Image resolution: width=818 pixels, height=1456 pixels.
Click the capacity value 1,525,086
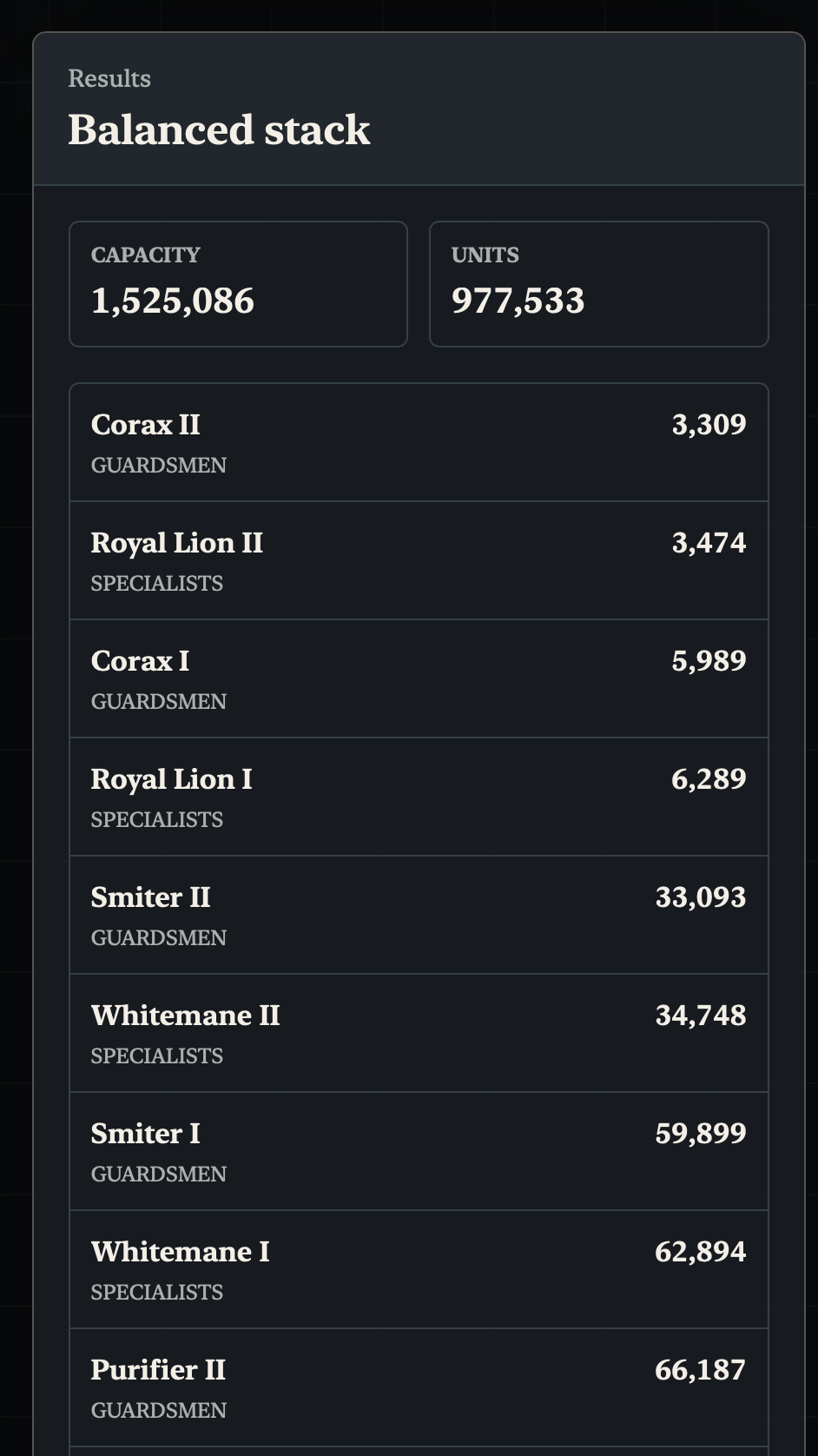pyautogui.click(x=173, y=301)
